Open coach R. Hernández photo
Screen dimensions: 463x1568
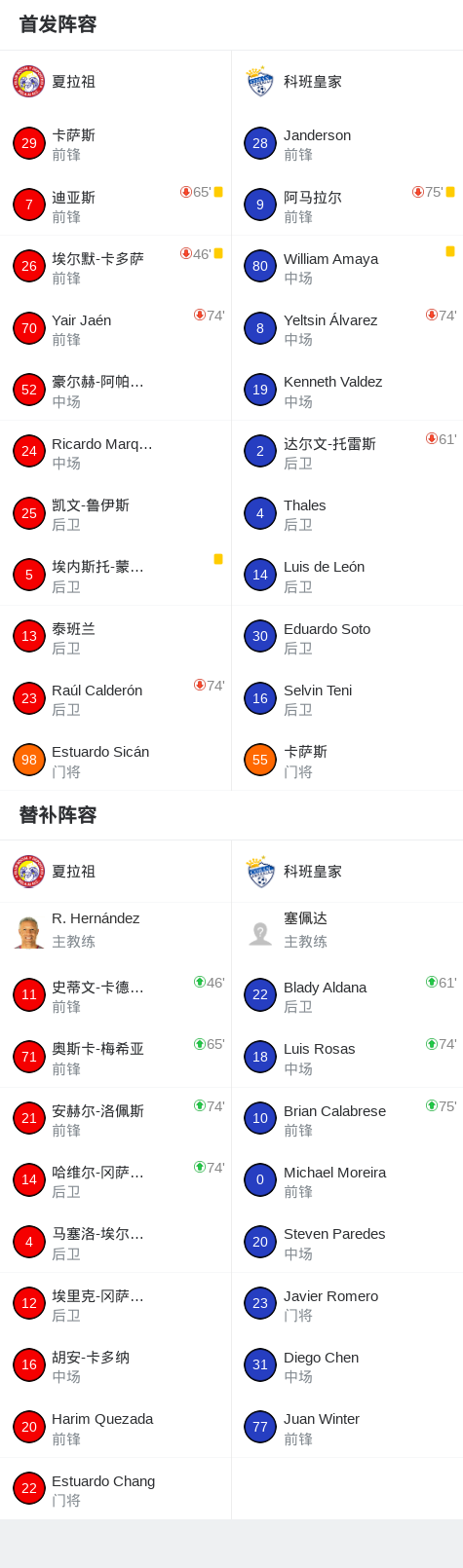coord(29,932)
